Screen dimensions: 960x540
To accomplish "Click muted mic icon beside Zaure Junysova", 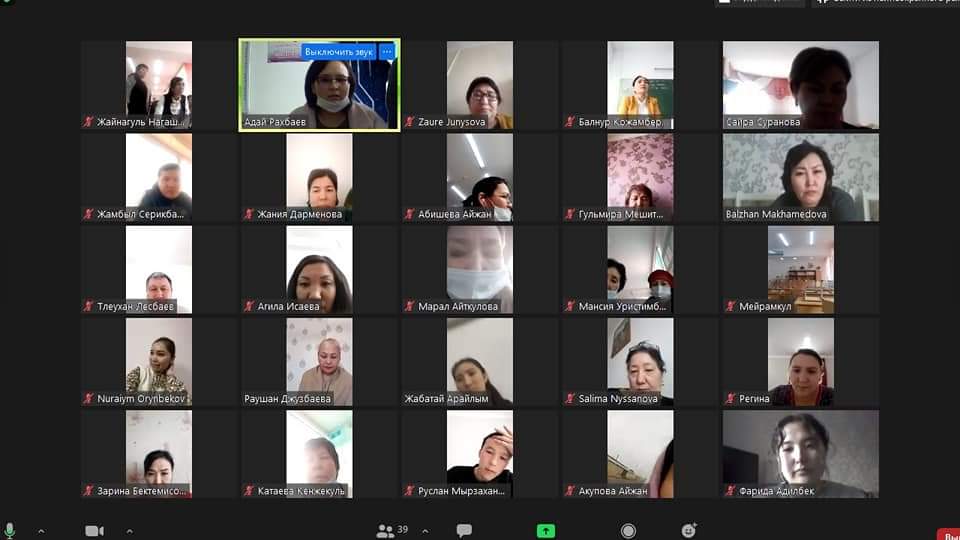I will coord(410,123).
